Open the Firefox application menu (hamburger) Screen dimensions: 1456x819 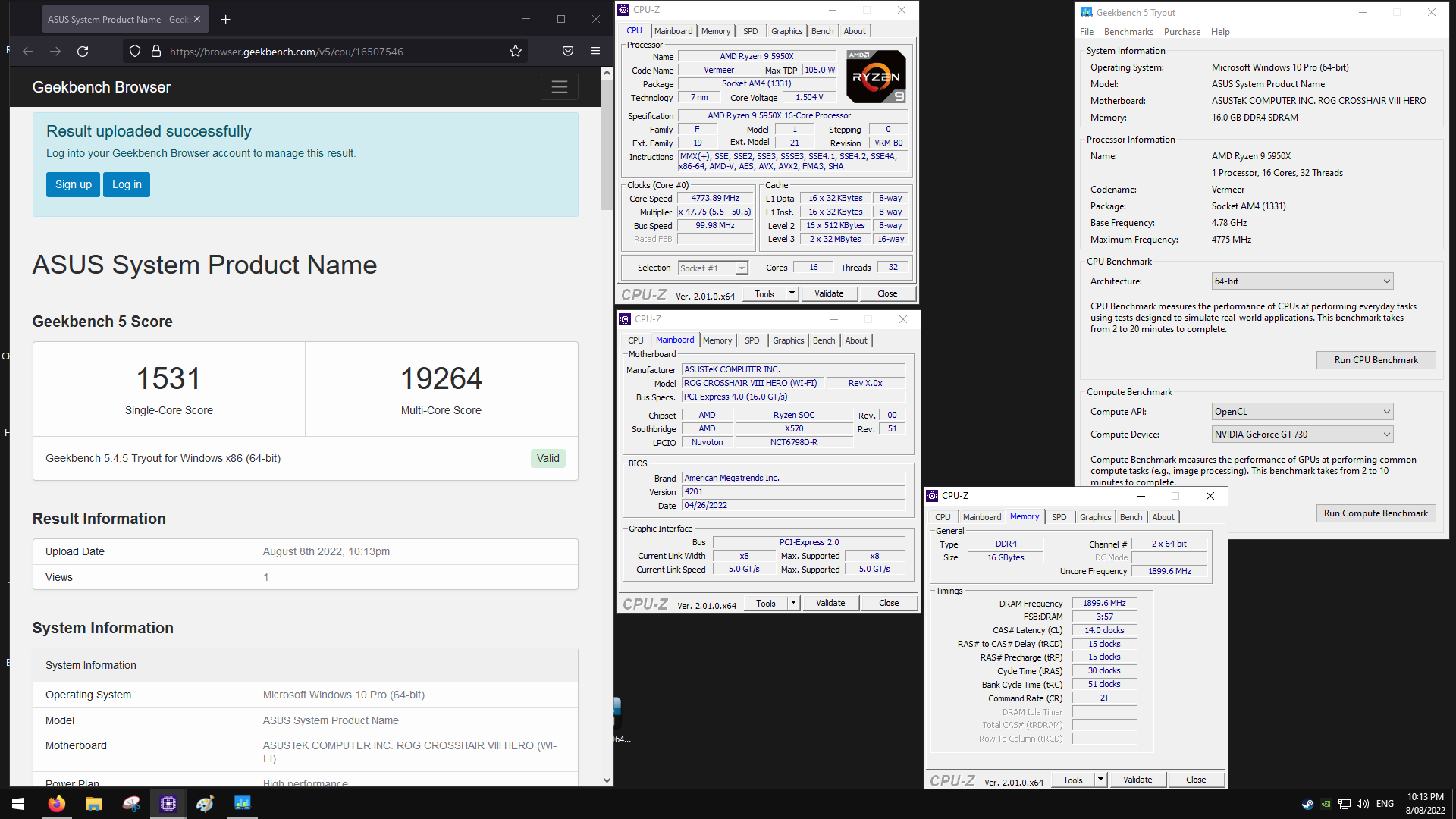[x=595, y=52]
